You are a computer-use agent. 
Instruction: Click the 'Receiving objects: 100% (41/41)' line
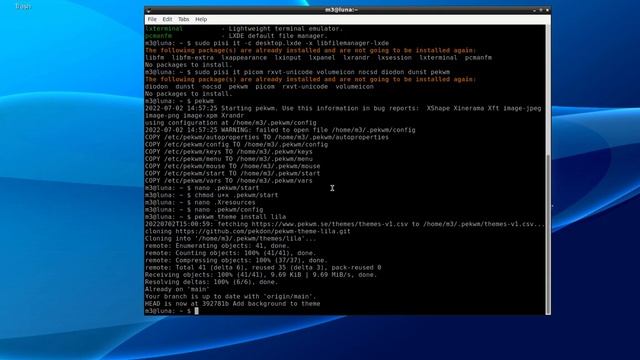coord(261,275)
